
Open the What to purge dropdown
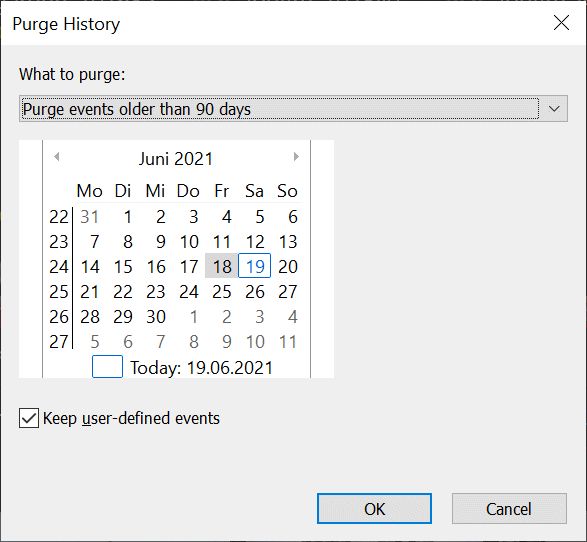point(293,109)
